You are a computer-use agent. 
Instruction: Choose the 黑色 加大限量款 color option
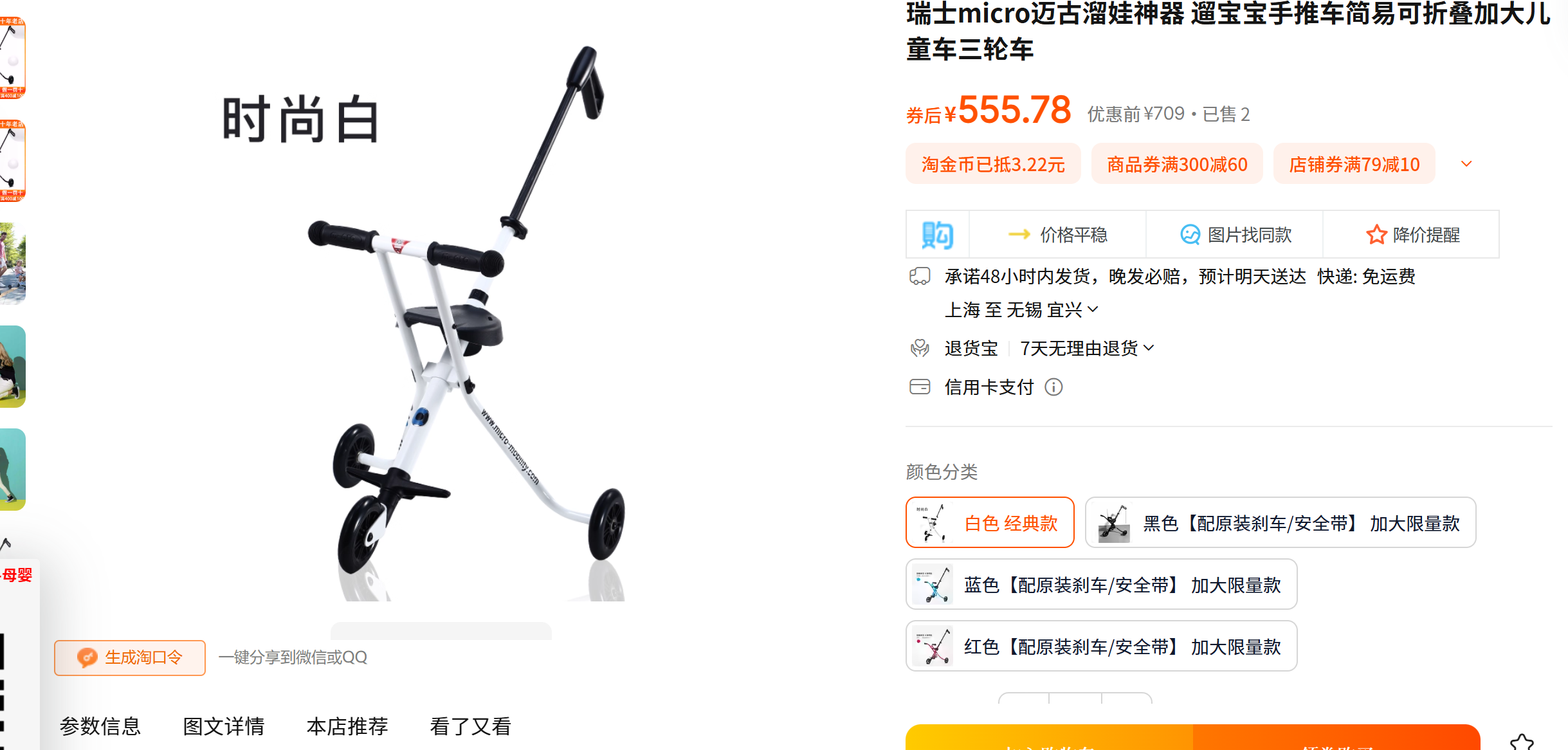[x=1280, y=522]
